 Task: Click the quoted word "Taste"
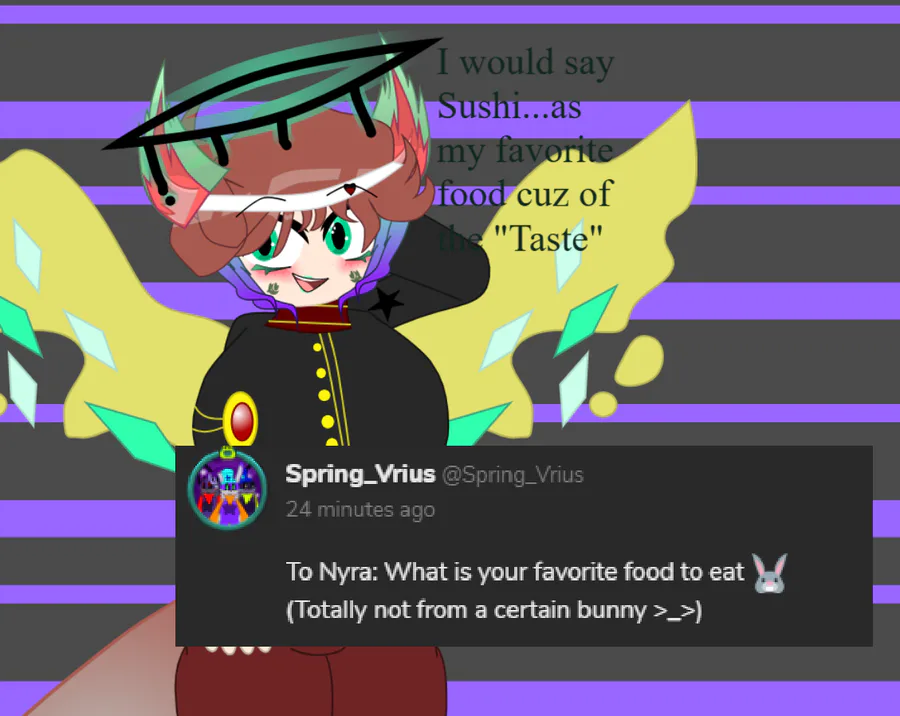[548, 239]
